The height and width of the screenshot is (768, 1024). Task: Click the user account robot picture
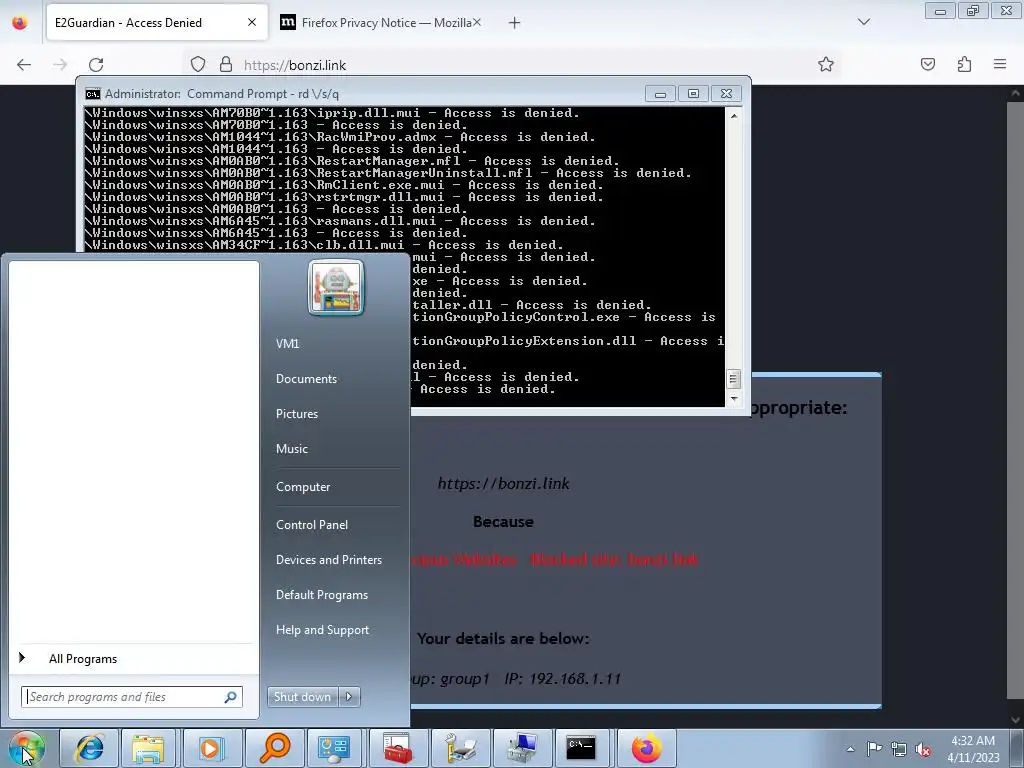tap(336, 287)
